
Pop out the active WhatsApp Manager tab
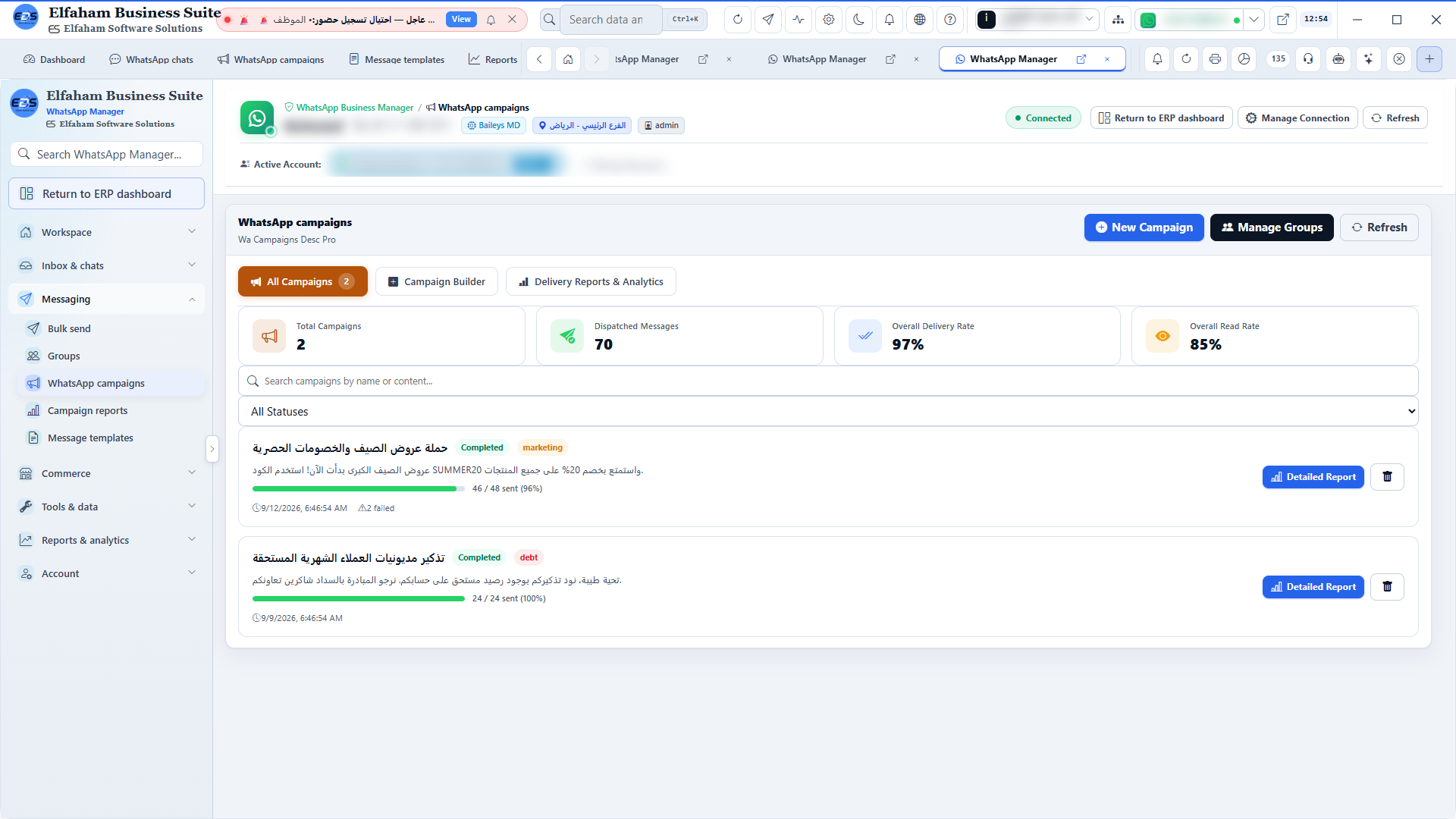[1081, 59]
